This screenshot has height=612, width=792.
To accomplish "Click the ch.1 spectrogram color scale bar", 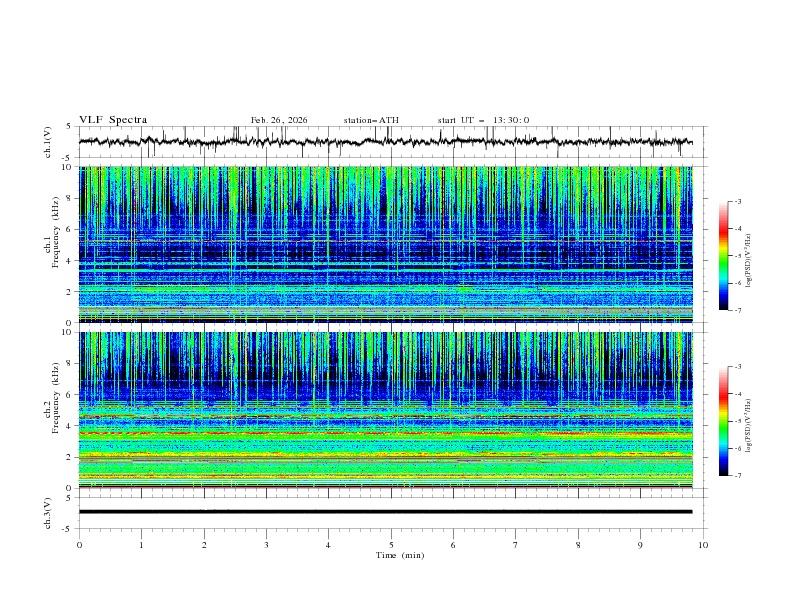I will [x=723, y=256].
